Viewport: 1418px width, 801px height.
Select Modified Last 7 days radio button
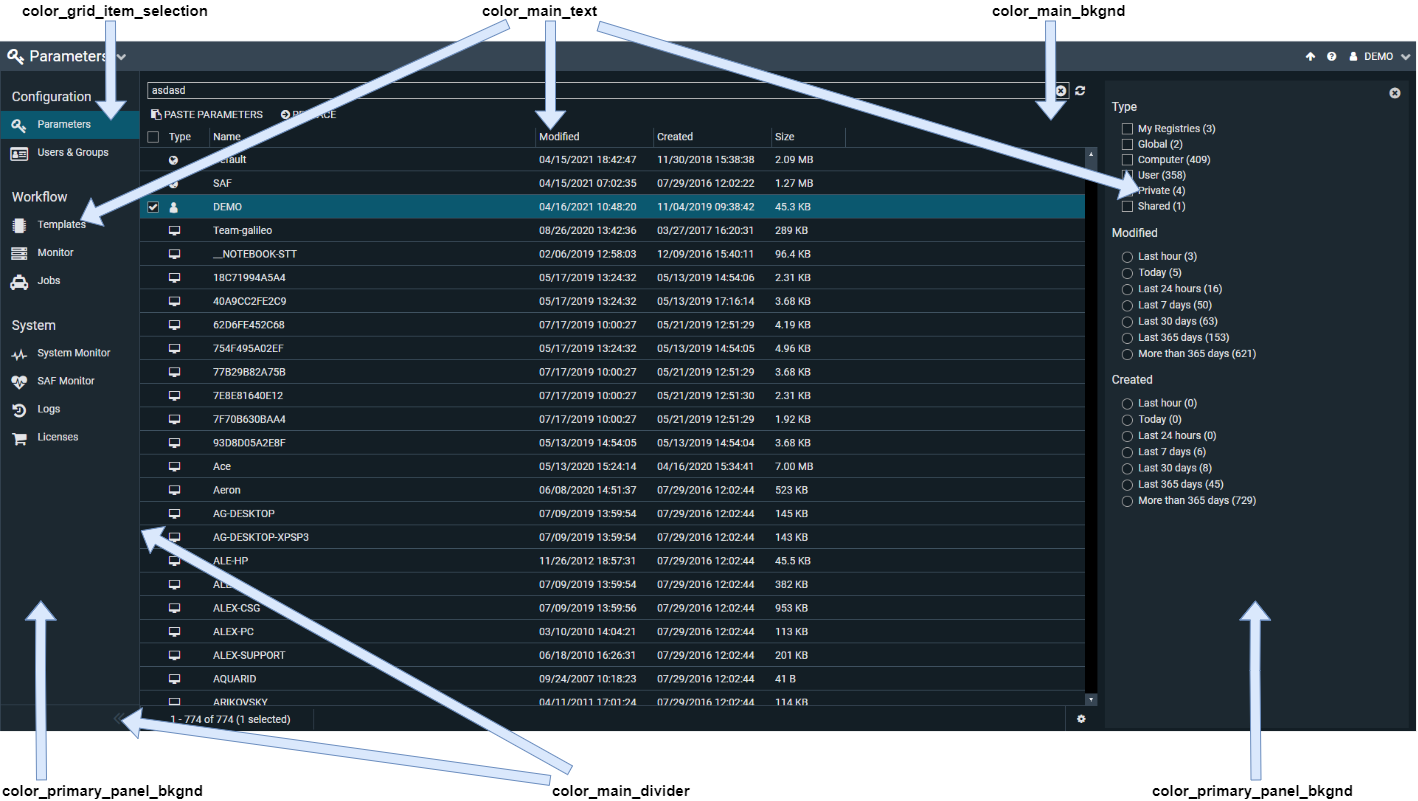[x=1128, y=305]
